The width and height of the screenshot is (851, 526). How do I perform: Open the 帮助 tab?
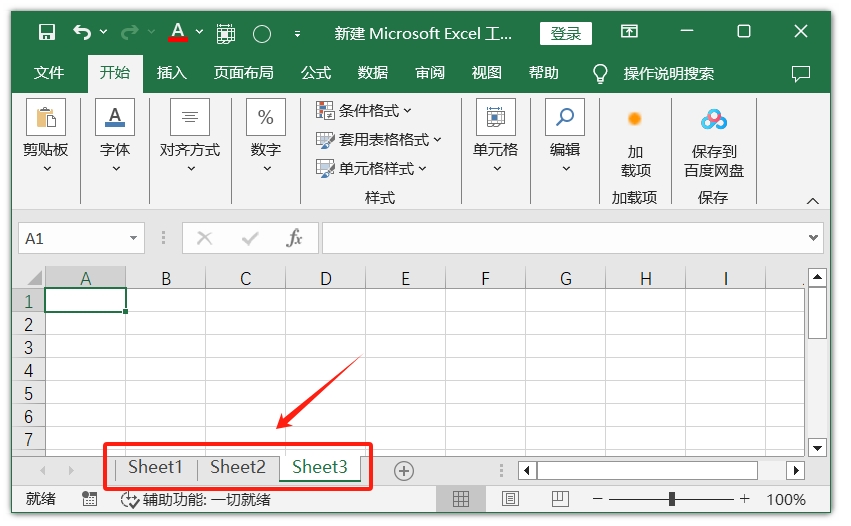543,73
